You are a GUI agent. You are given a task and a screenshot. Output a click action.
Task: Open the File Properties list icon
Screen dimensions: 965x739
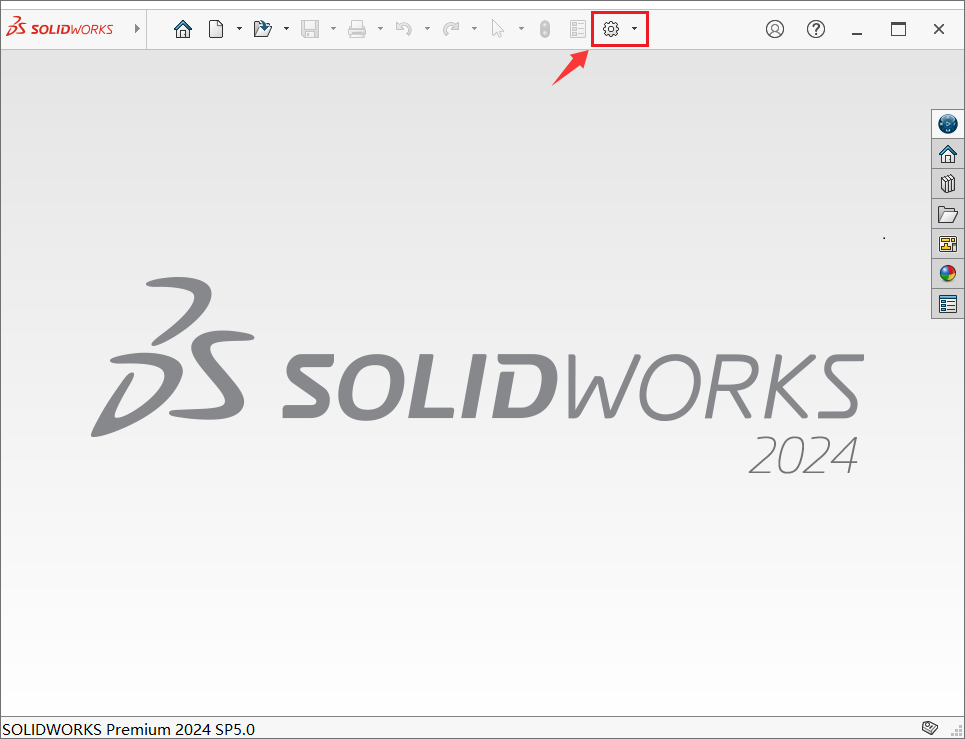[578, 29]
